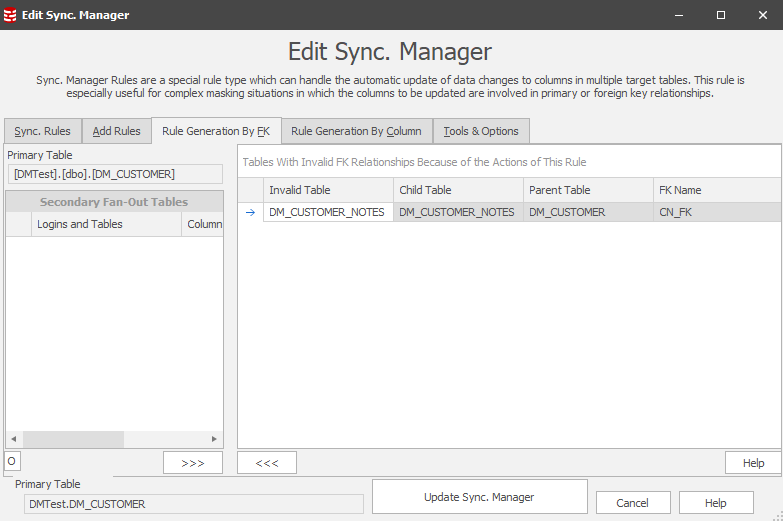Click the Logins and Tables column header
Image resolution: width=783 pixels, height=521 pixels.
[x=107, y=224]
